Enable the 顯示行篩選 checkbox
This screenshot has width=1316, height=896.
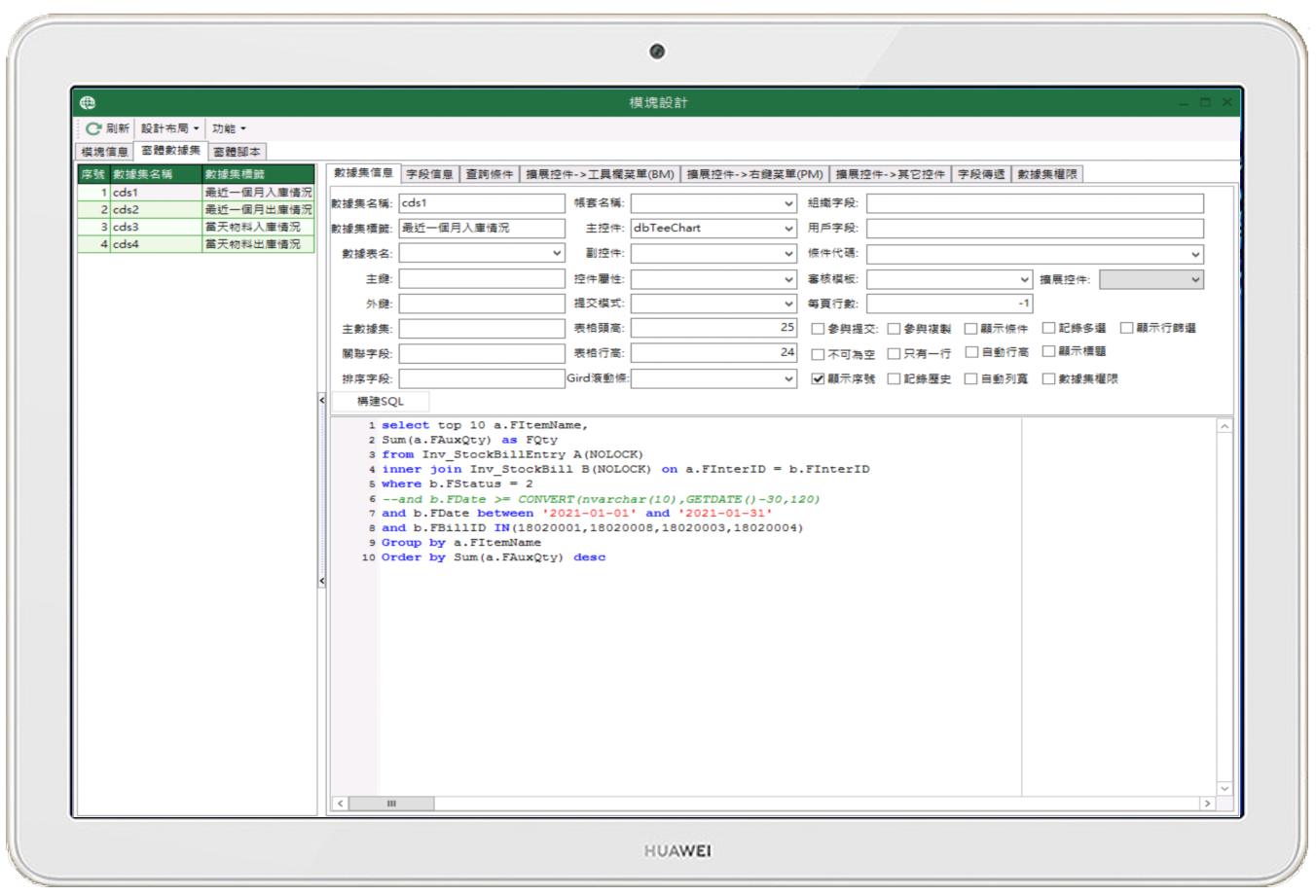1126,328
